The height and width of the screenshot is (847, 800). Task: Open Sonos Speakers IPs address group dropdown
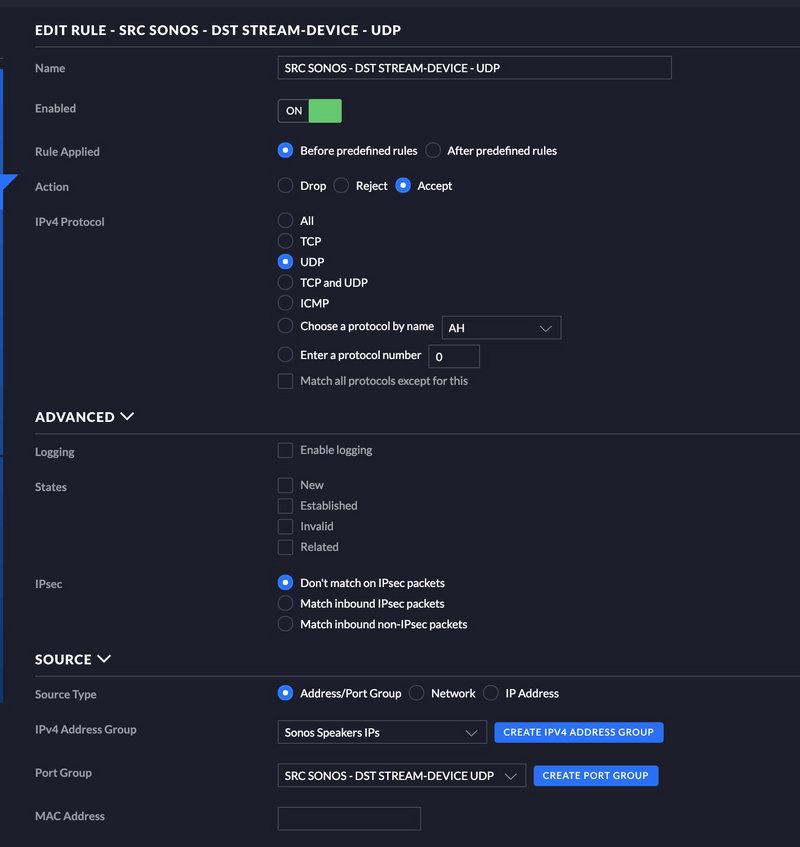tap(382, 732)
